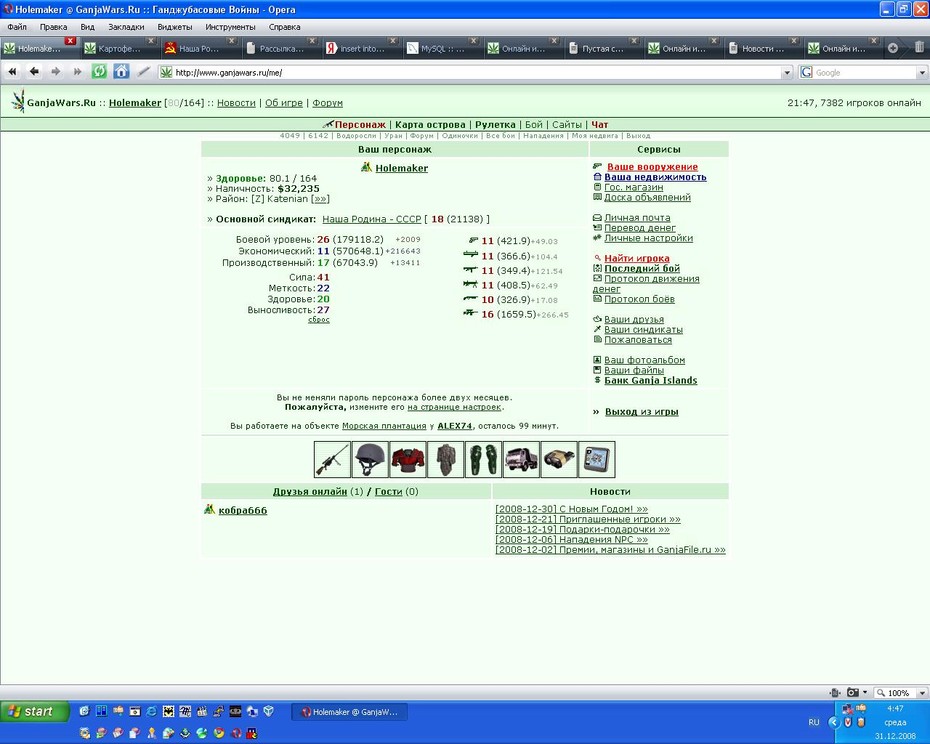The image size is (930, 744).
Task: Click Internet Explorer quick launch icon
Action: 152,711
